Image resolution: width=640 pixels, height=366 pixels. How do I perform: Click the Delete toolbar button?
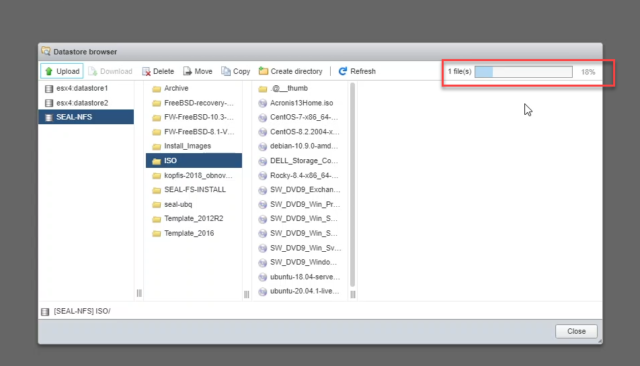point(158,71)
